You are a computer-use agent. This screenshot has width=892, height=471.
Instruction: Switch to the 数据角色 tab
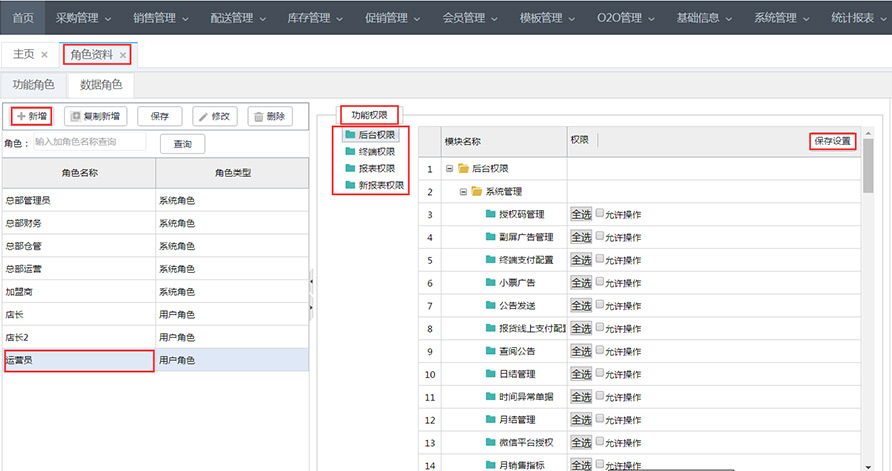[x=101, y=85]
